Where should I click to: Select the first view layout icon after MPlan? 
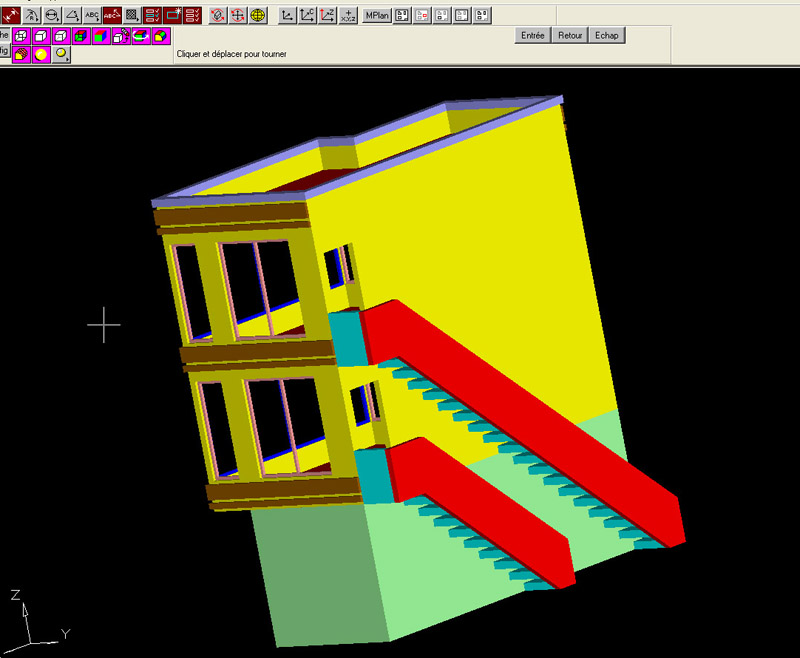coord(401,15)
